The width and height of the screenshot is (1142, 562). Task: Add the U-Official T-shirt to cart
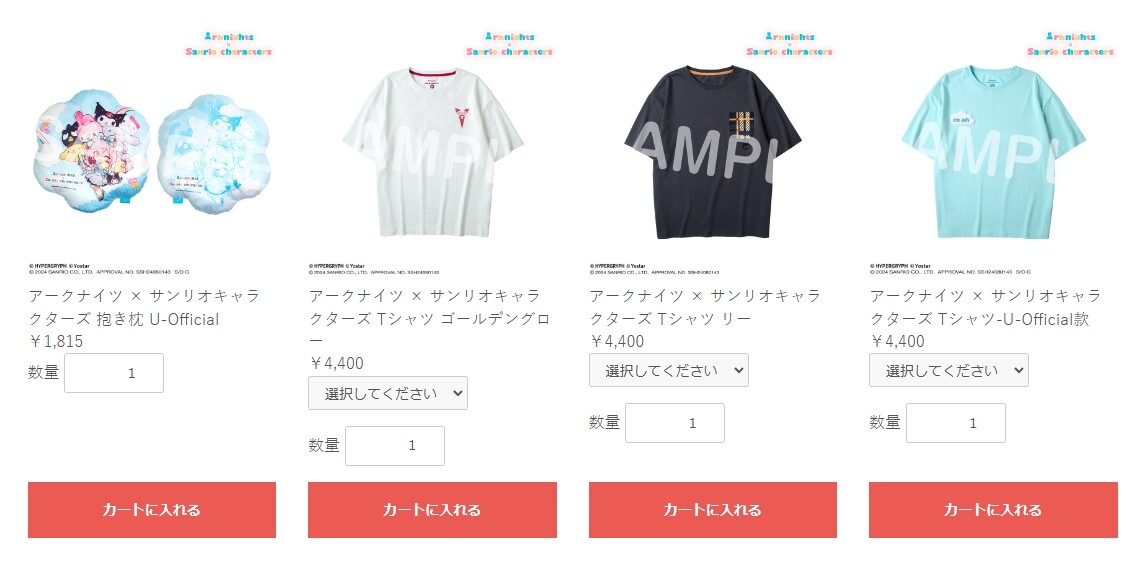pyautogui.click(x=993, y=510)
